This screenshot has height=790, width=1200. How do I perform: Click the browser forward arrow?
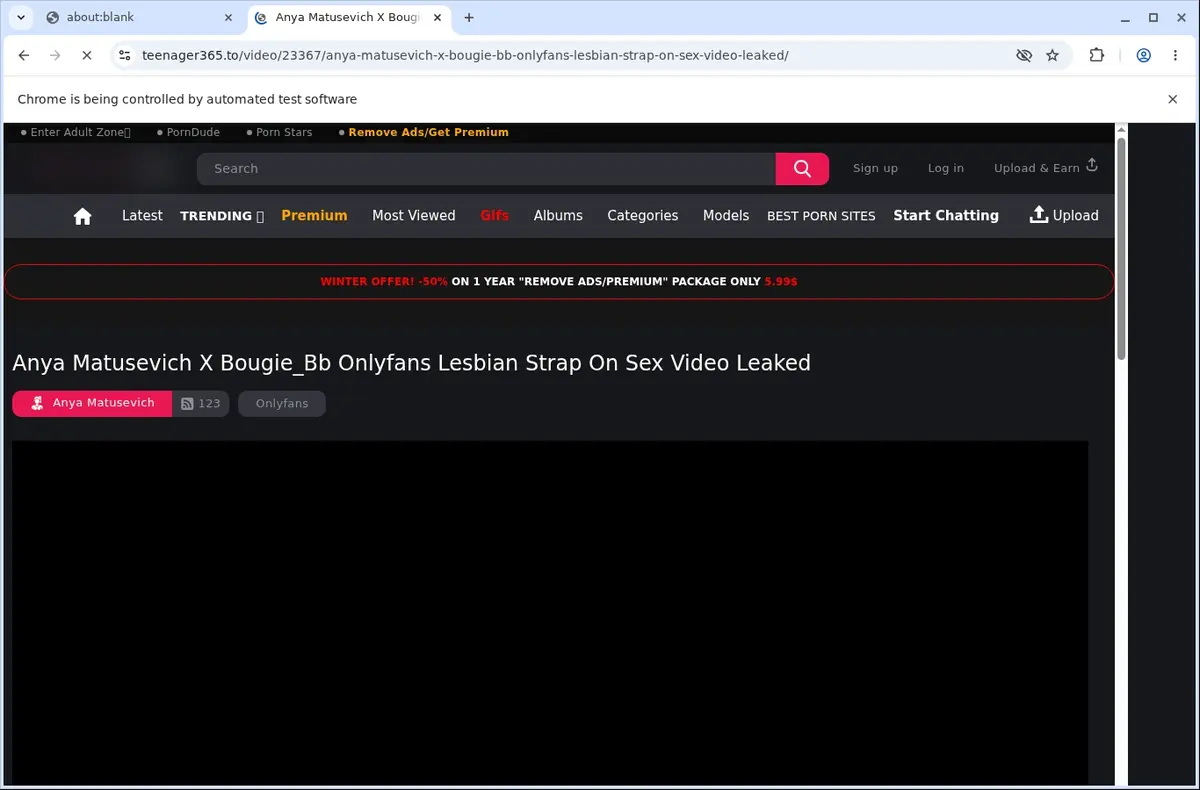point(55,55)
